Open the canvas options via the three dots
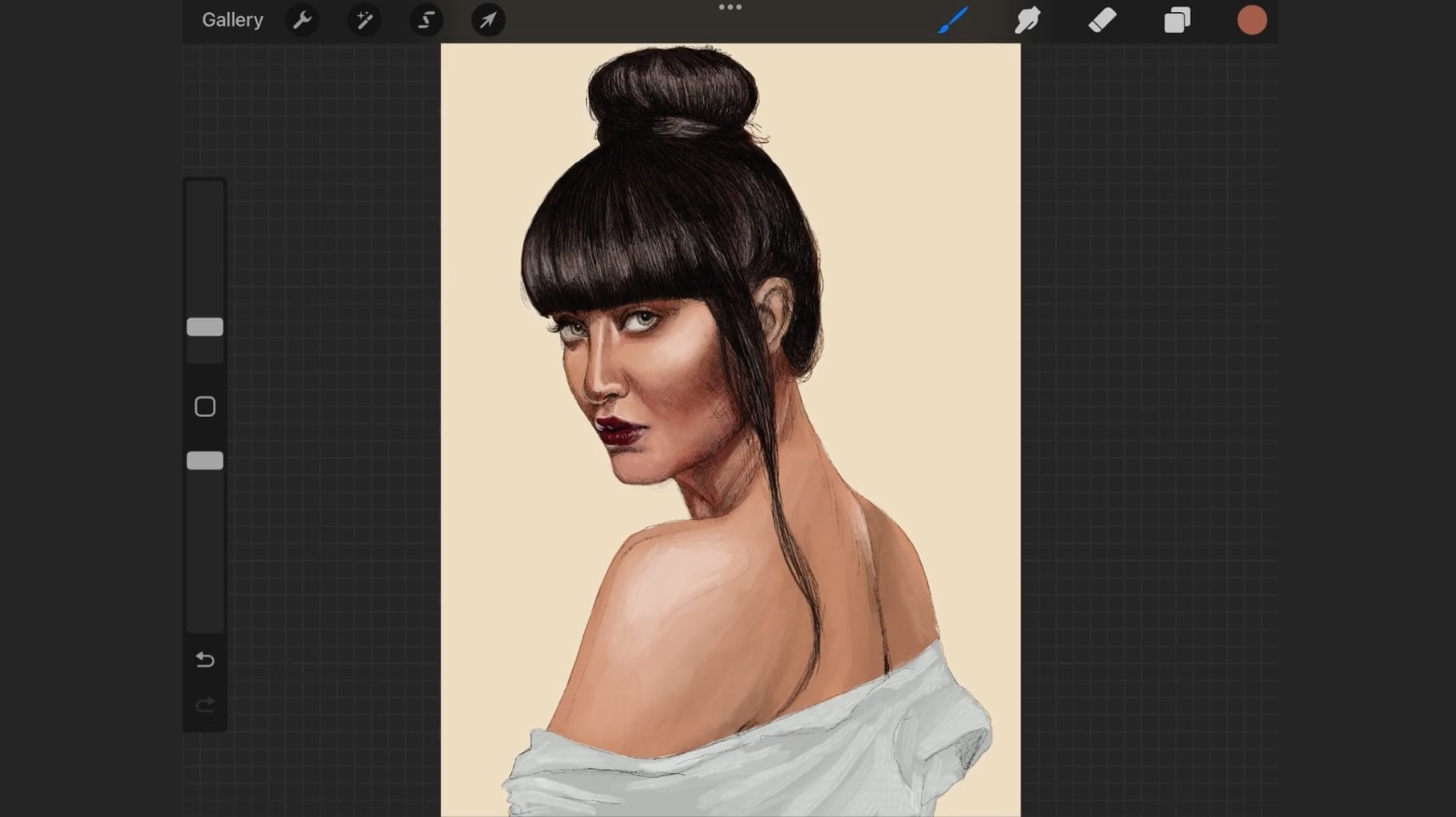Image resolution: width=1456 pixels, height=817 pixels. coord(730,7)
